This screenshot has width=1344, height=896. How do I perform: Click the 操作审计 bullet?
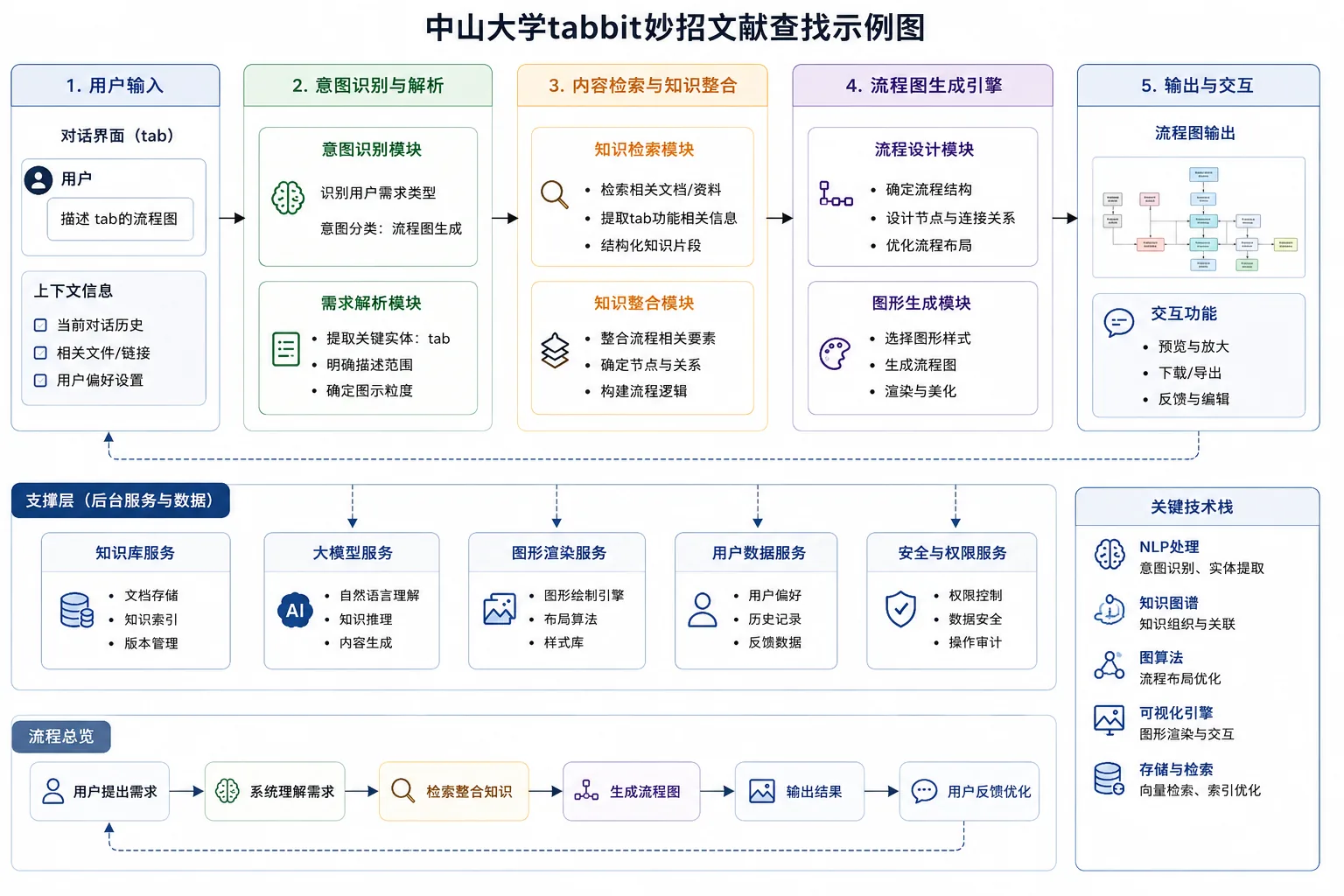pos(976,642)
